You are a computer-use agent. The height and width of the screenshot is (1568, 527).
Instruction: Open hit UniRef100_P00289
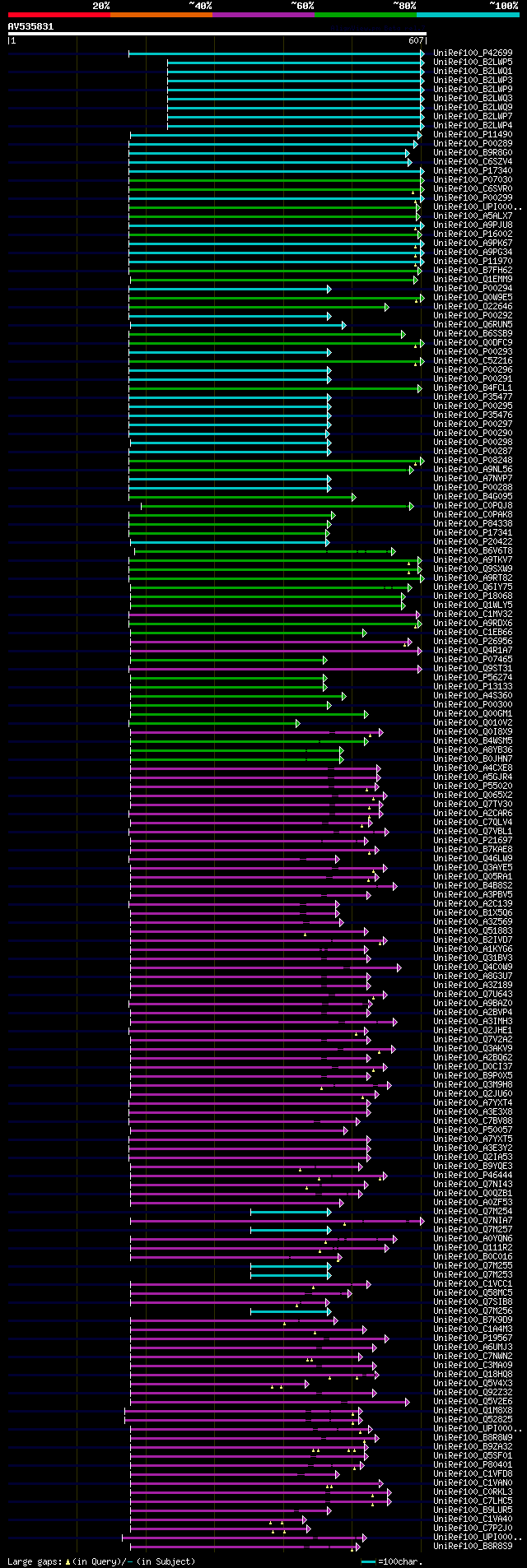473,143
